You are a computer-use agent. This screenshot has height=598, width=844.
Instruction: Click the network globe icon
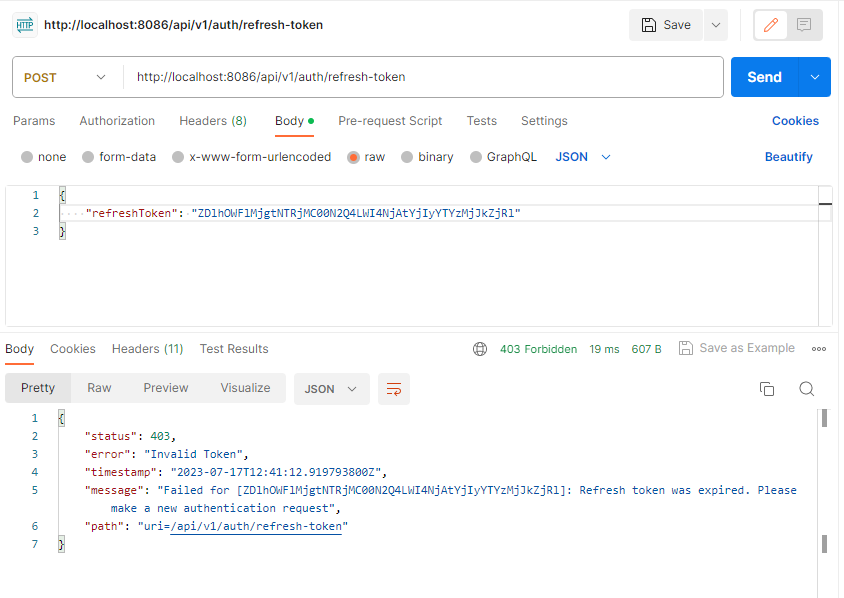coord(480,349)
